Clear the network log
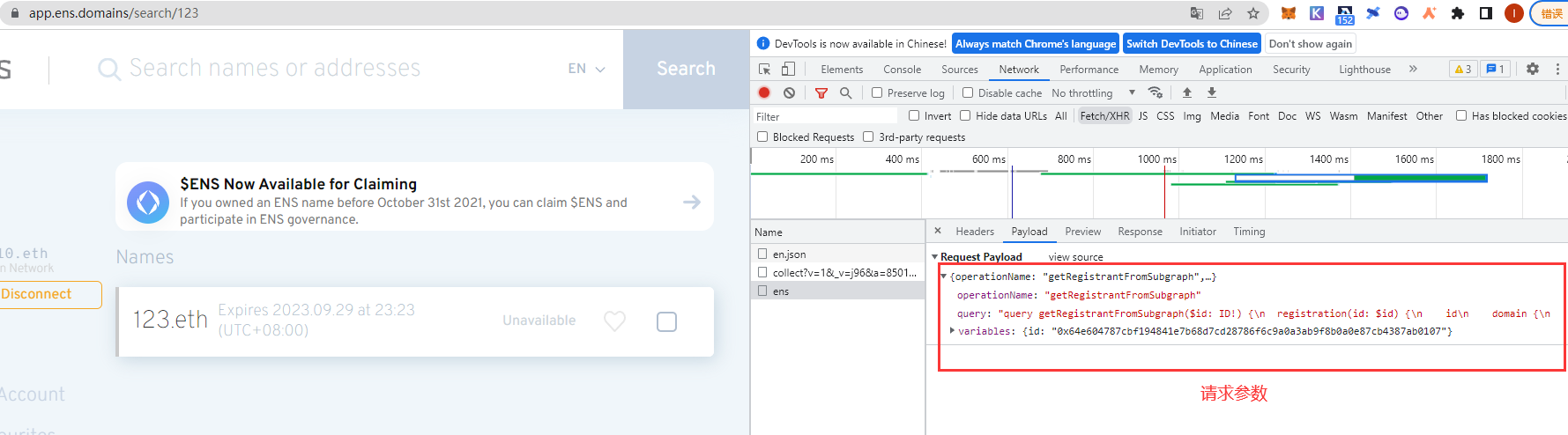The height and width of the screenshot is (435, 1568). pyautogui.click(x=789, y=92)
